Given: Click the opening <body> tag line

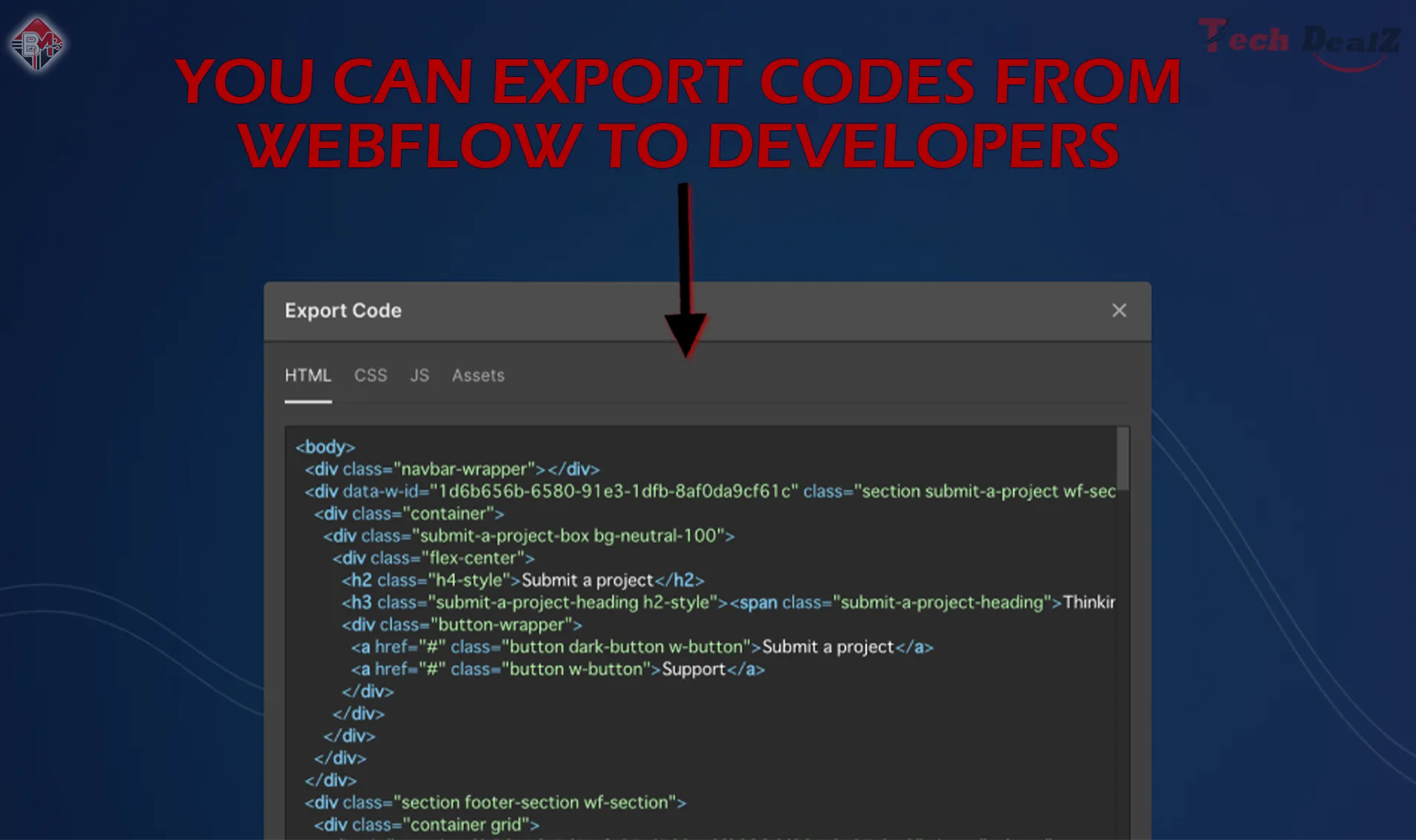Looking at the screenshot, I should (x=325, y=447).
